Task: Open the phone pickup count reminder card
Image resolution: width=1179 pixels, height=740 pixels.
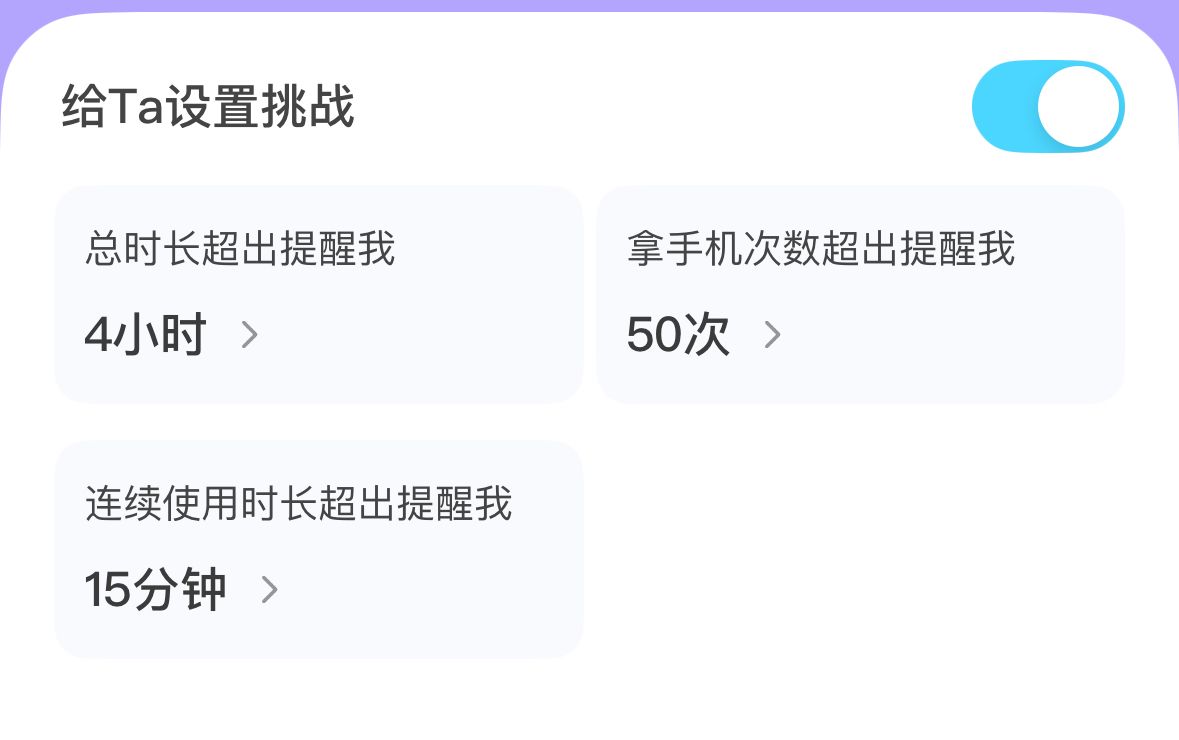Action: [860, 294]
